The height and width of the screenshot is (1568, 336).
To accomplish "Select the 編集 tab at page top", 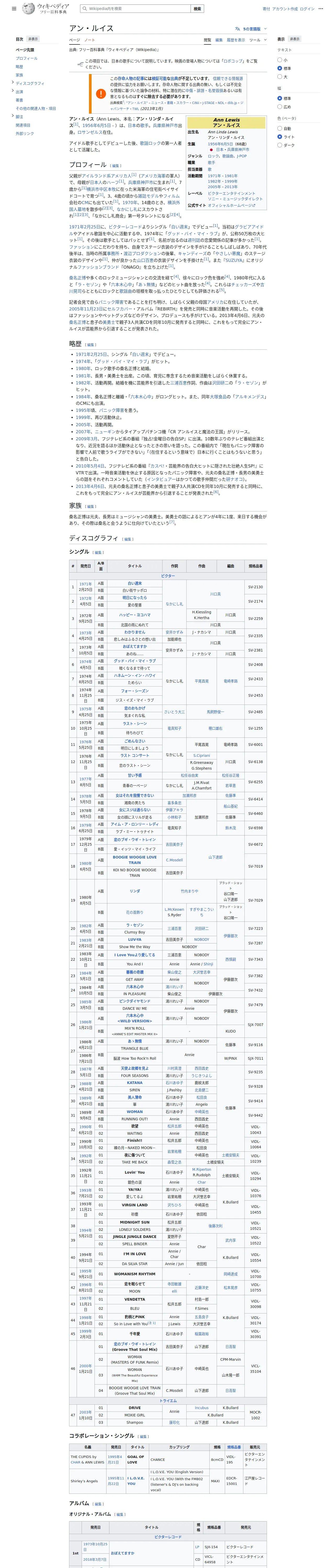I will point(219,40).
